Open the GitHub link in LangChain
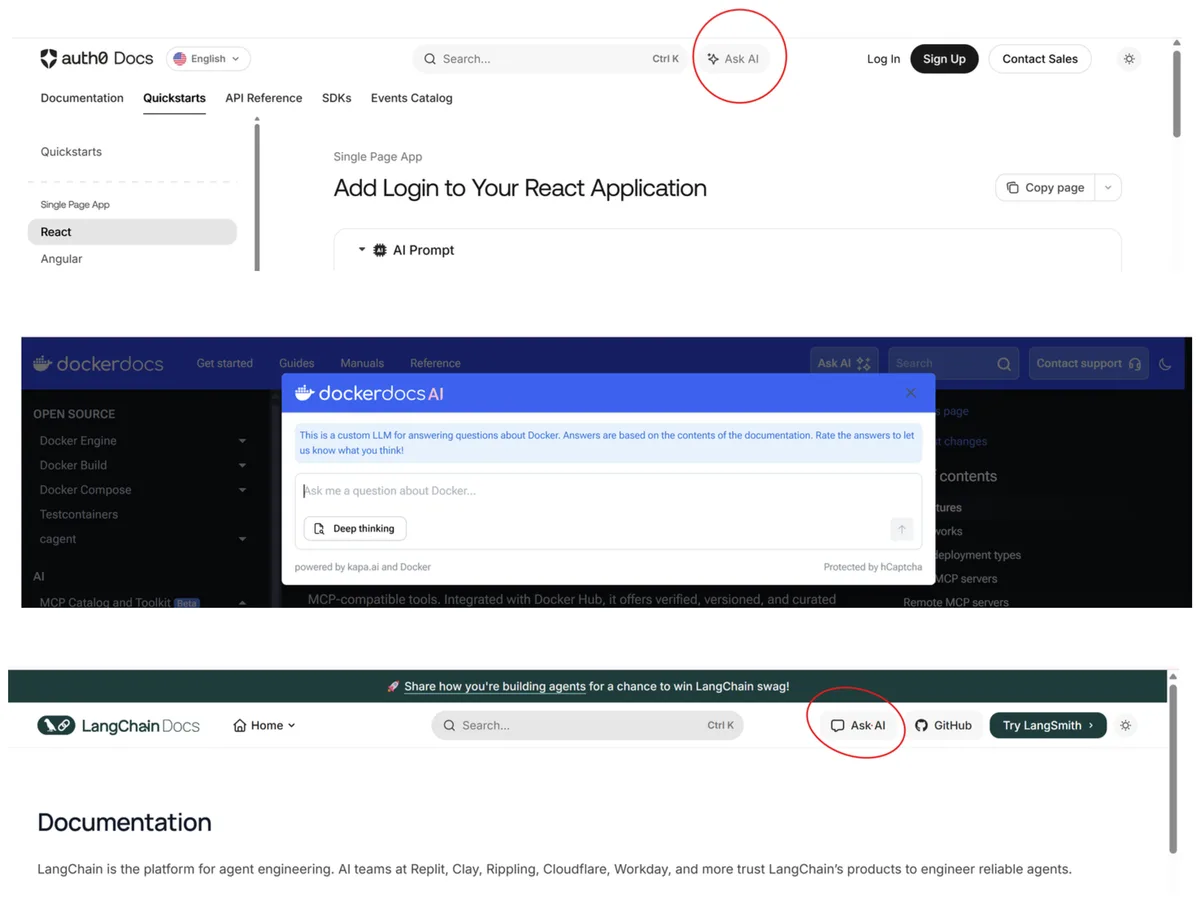Image resolution: width=1200 pixels, height=901 pixels. click(943, 726)
